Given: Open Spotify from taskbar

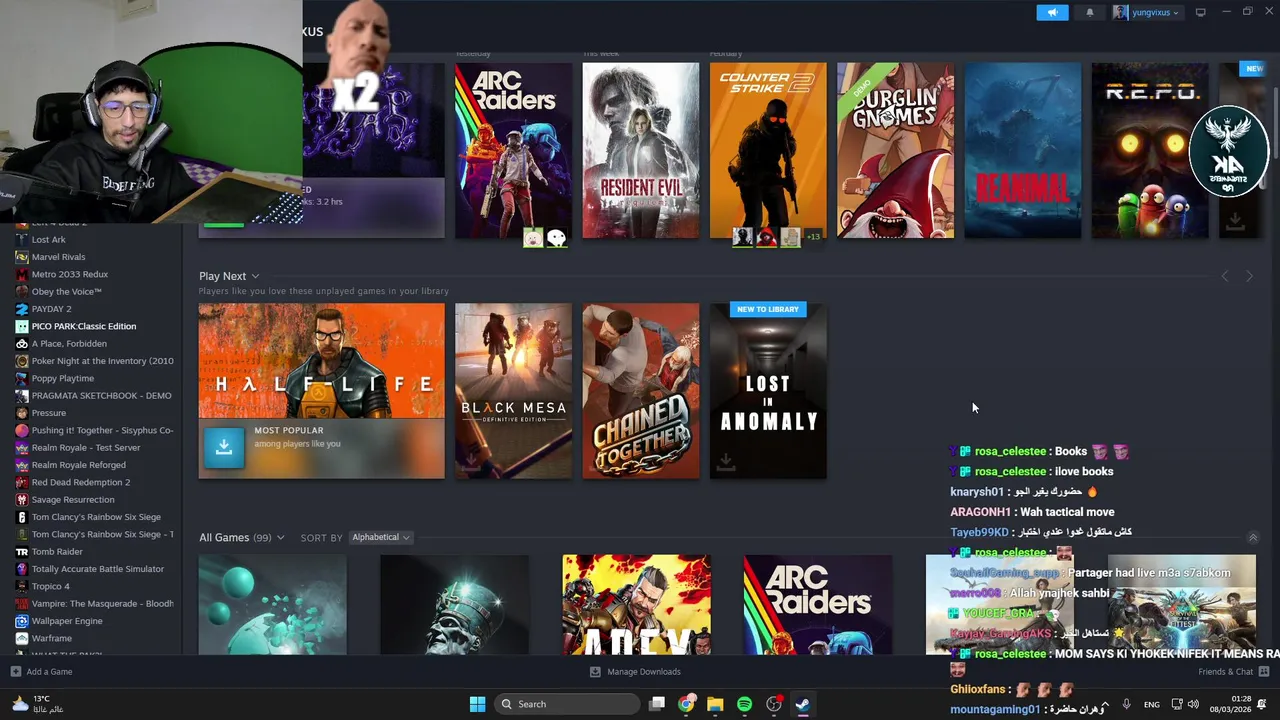Looking at the screenshot, I should (x=744, y=704).
